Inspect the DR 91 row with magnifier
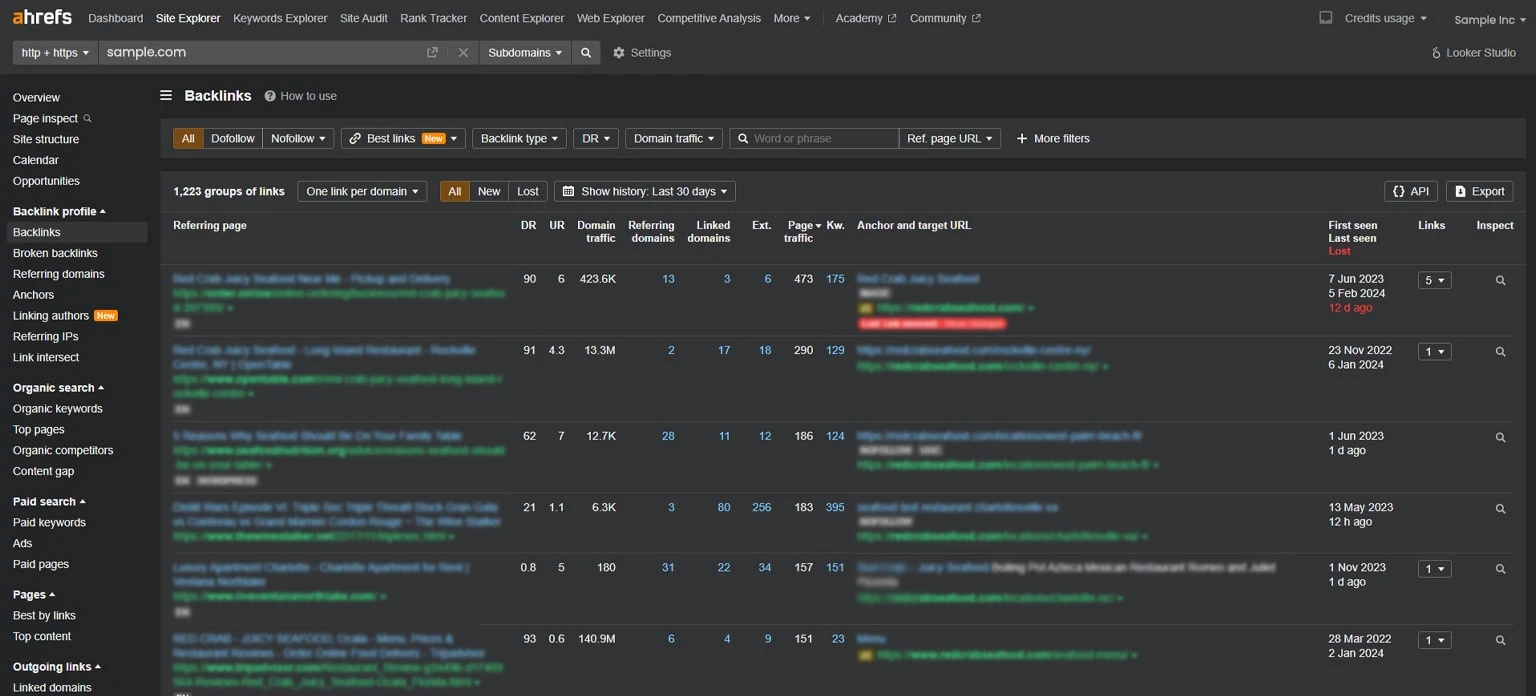Image resolution: width=1536 pixels, height=696 pixels. [1500, 352]
